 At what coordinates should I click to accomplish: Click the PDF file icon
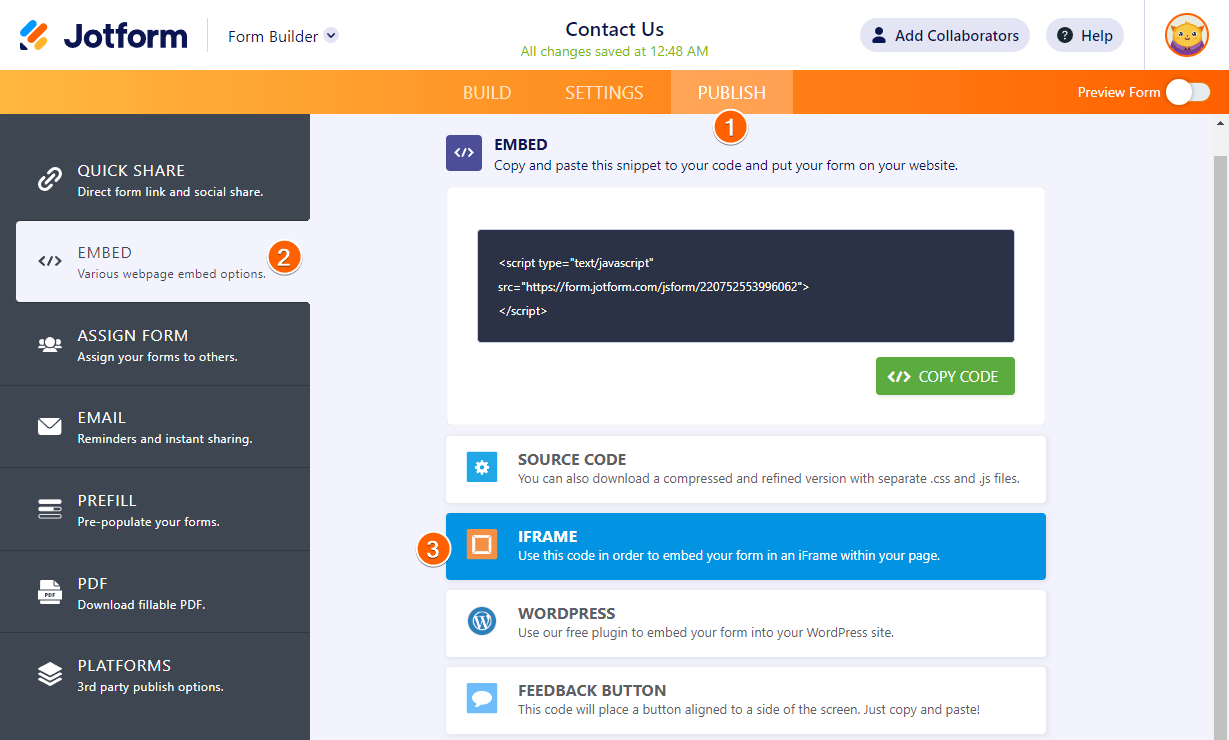[50, 592]
